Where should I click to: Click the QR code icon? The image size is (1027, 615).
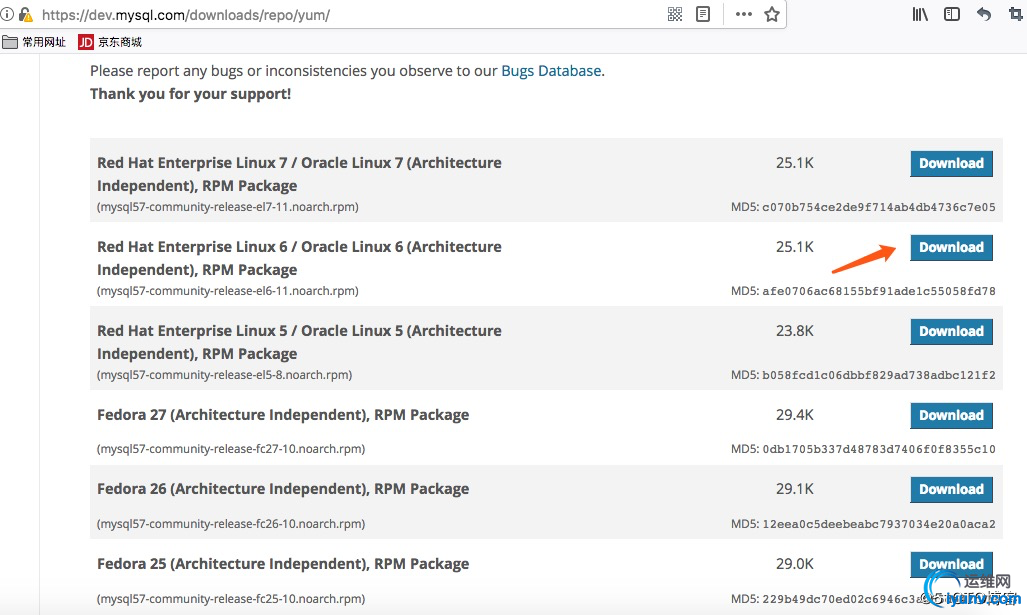(x=675, y=14)
